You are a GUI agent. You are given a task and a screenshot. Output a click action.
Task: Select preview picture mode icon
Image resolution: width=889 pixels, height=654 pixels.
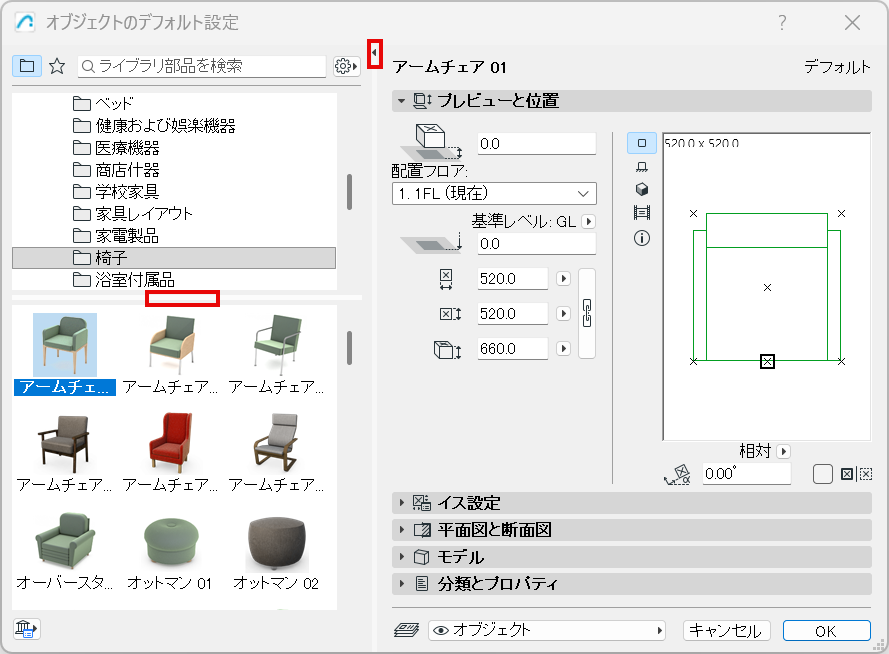pos(642,213)
